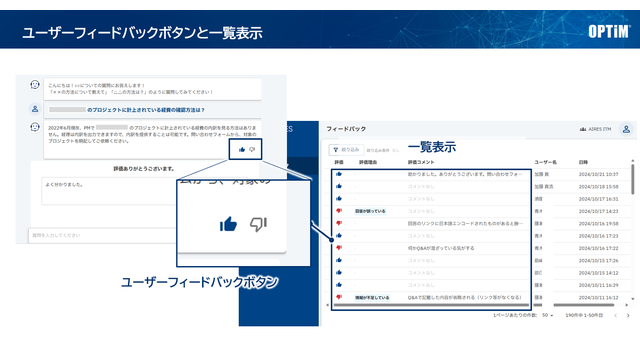Screen dimensions: 640x360
Task: Click the 回答が誤っている reason tag
Action: coord(370,211)
